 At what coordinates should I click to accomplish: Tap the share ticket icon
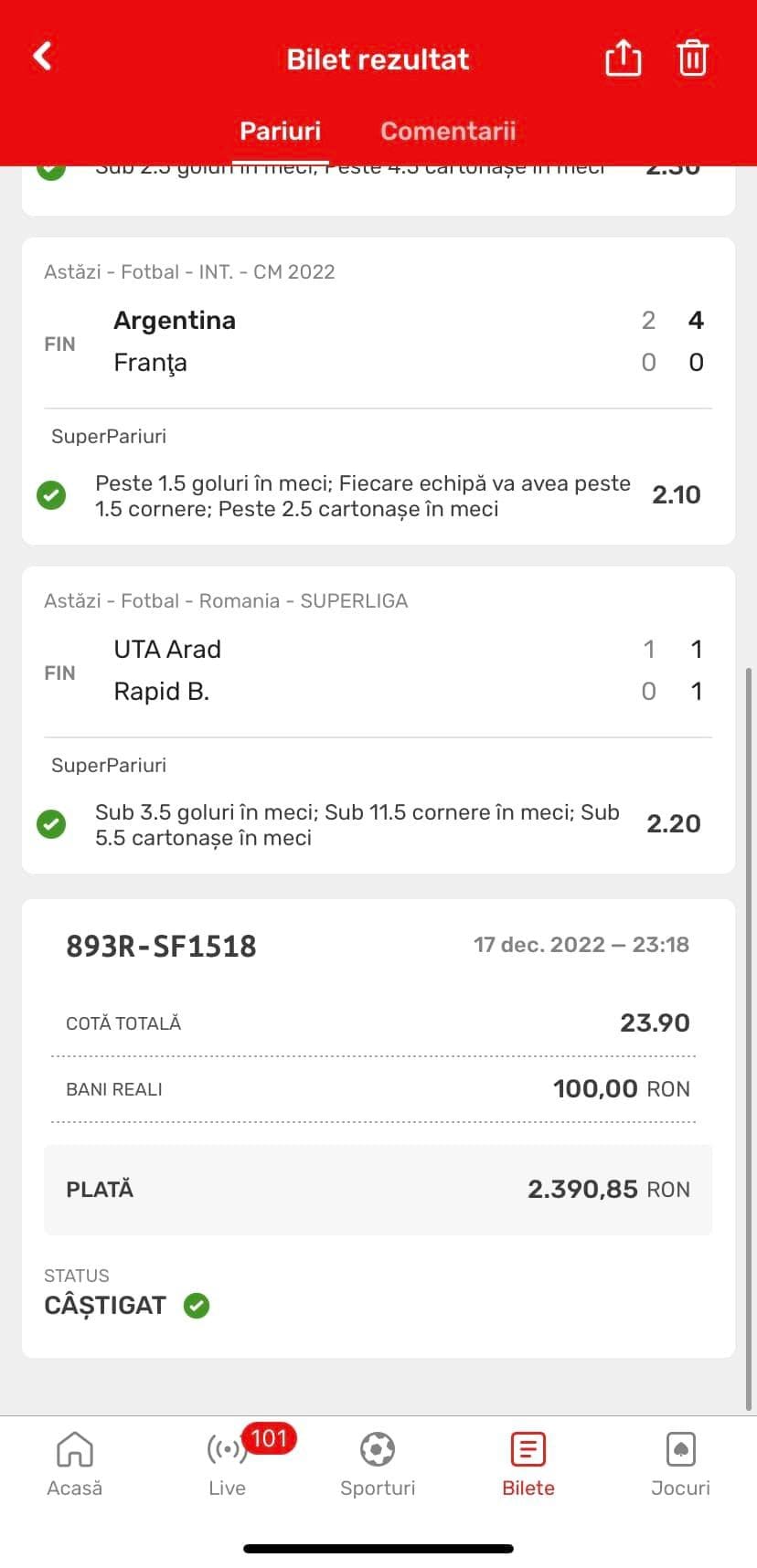623,58
